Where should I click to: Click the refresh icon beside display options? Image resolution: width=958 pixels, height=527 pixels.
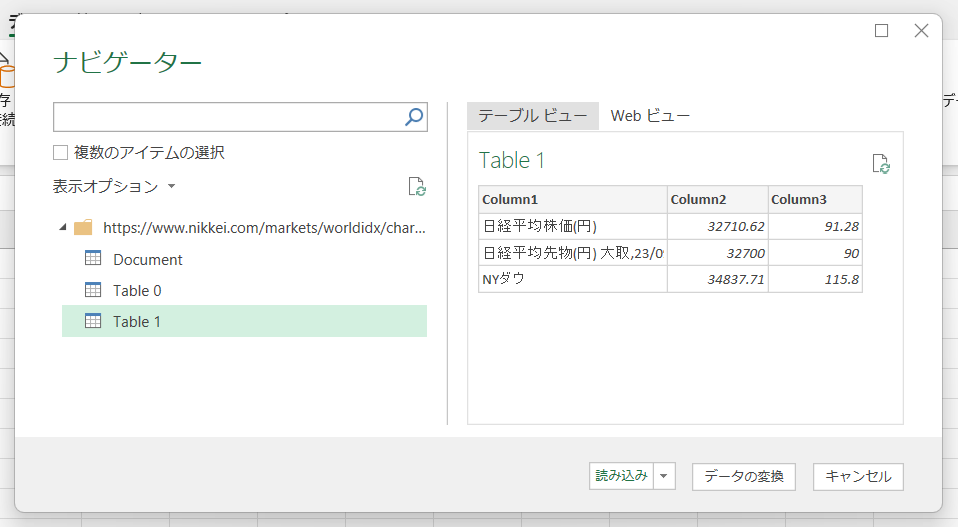(417, 187)
